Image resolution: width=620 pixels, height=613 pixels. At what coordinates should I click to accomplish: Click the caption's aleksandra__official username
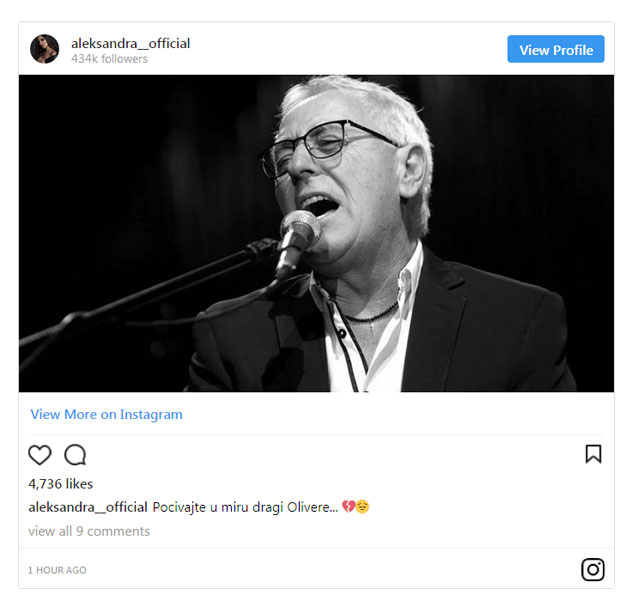(x=88, y=507)
